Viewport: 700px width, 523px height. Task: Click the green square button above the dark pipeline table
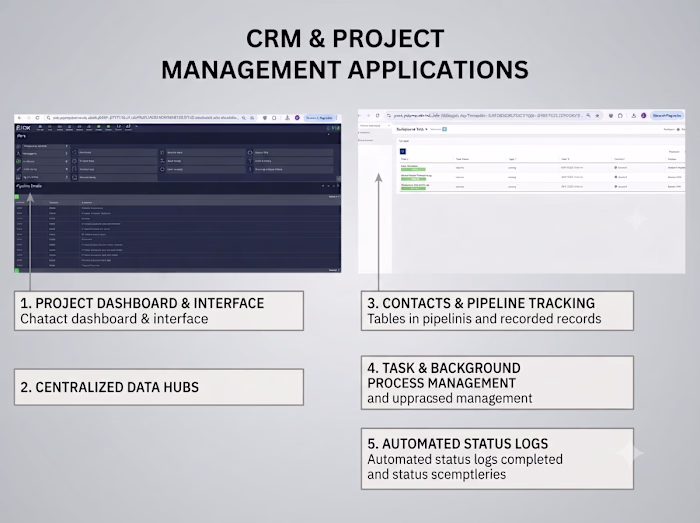coord(17,197)
